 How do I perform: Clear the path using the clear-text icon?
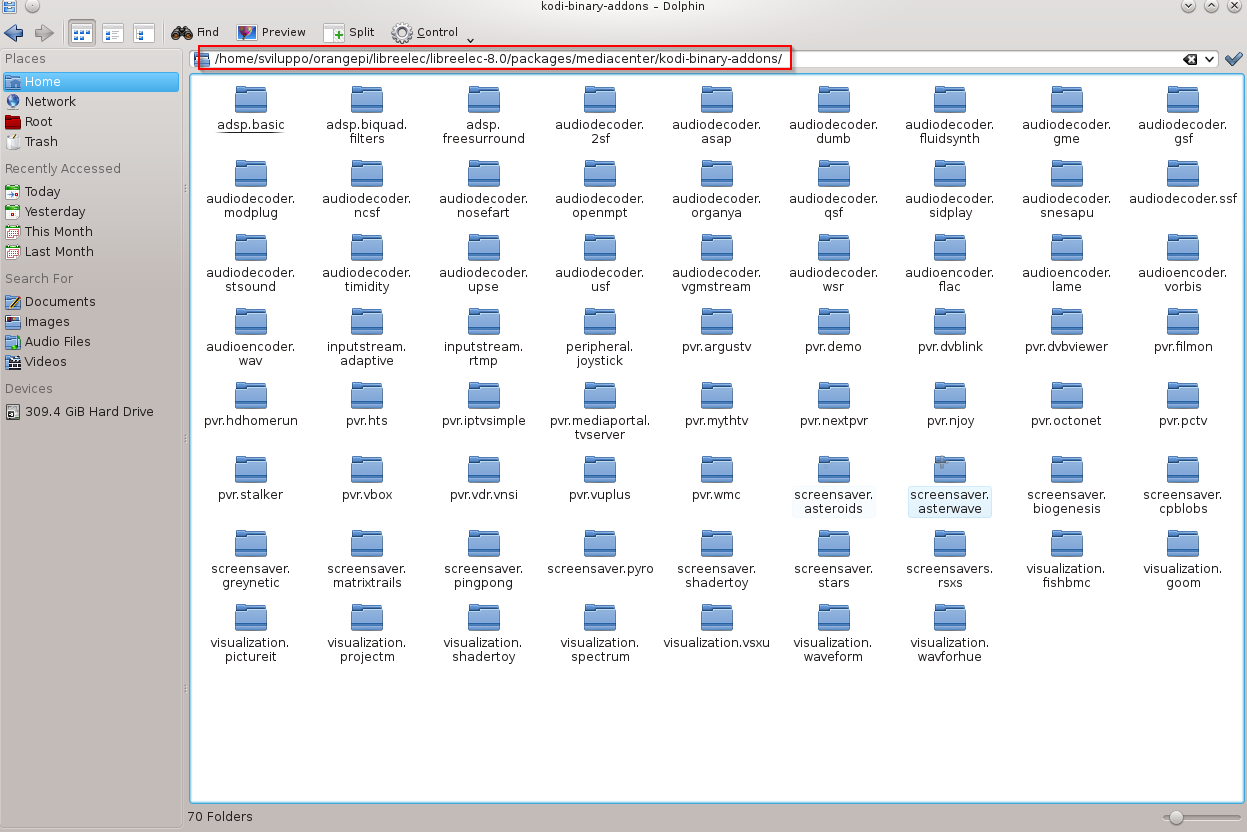click(x=1188, y=58)
